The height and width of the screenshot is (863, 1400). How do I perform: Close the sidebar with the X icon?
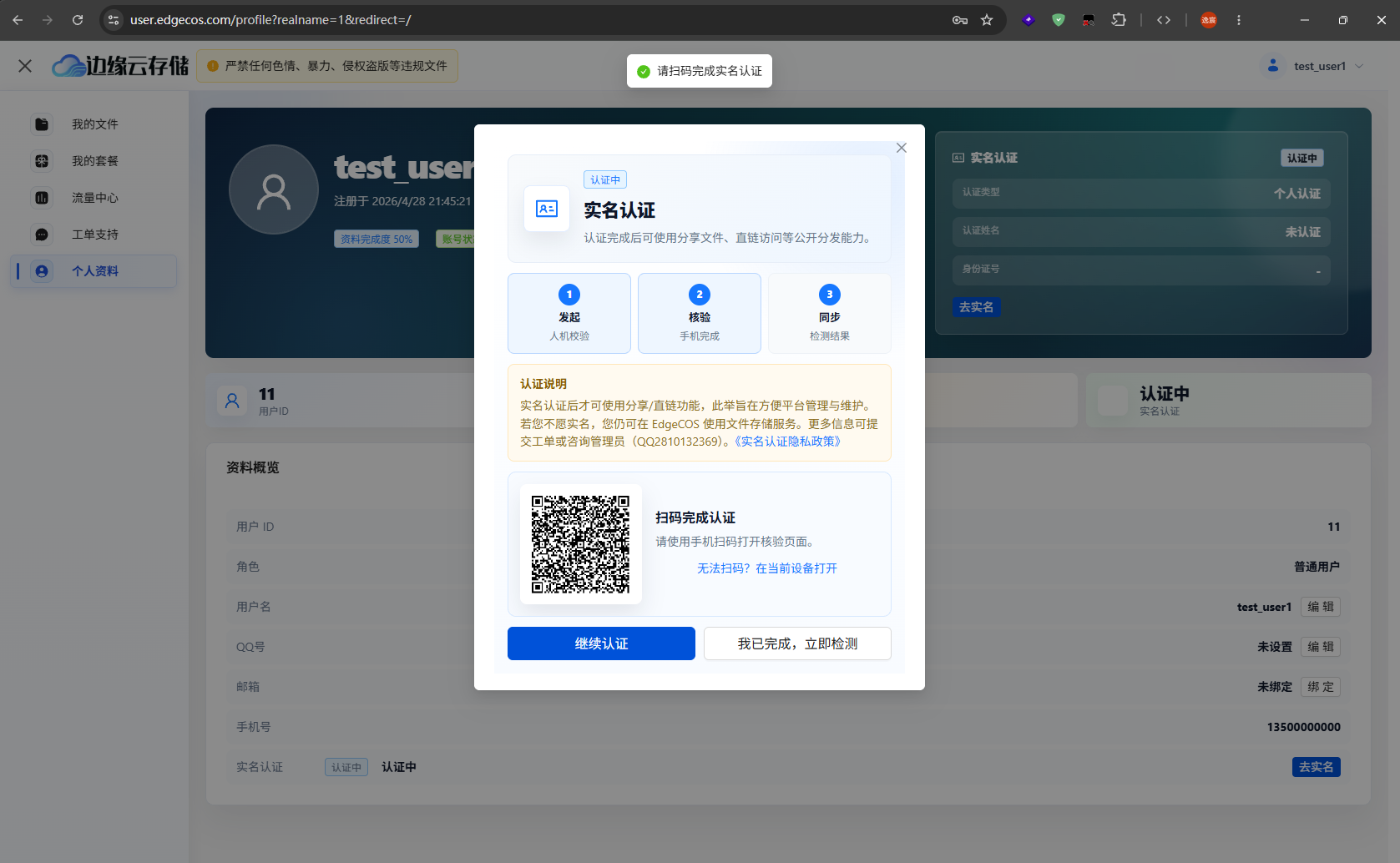(x=25, y=66)
